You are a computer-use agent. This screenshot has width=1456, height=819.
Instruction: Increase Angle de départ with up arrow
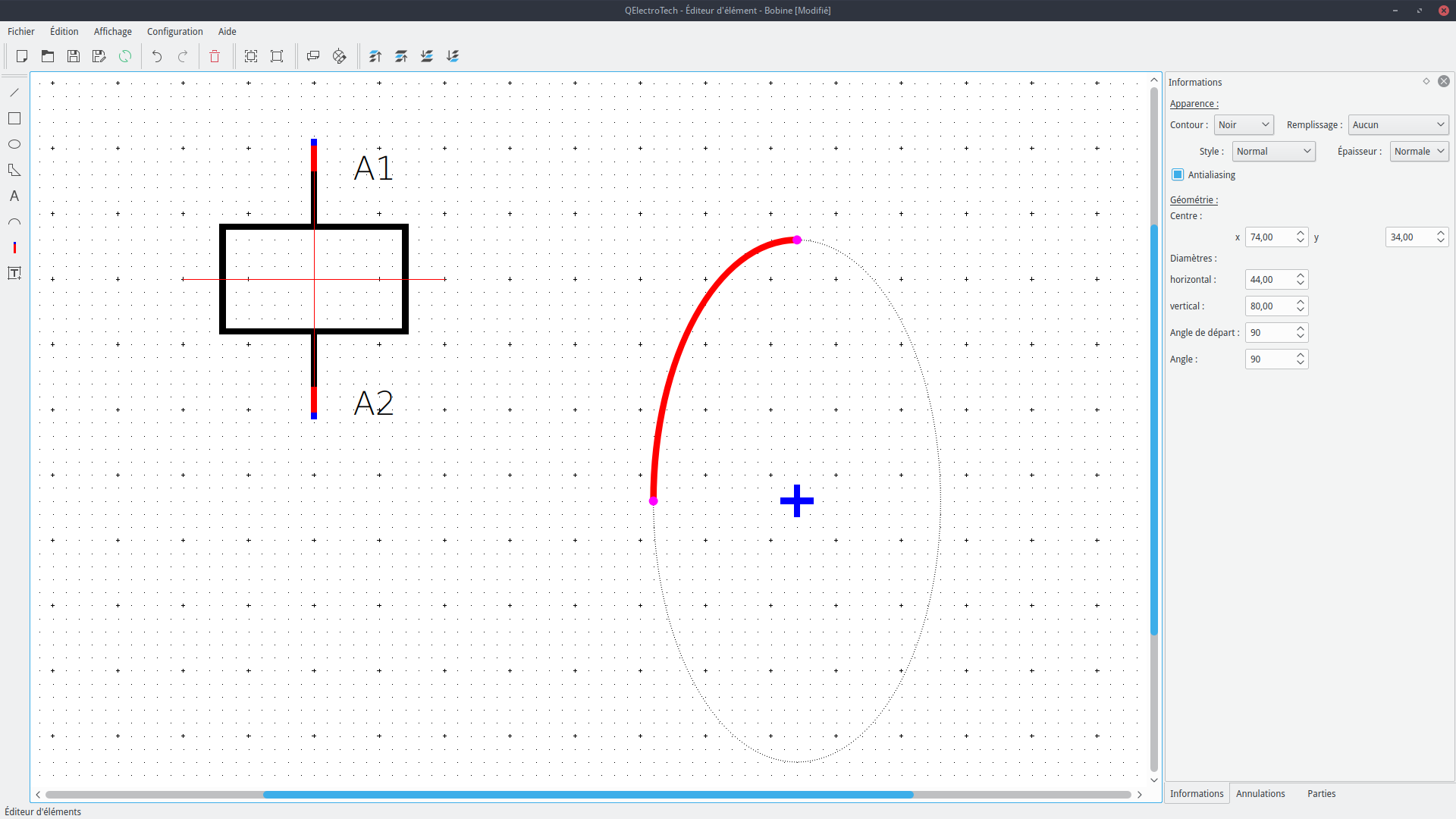[x=1301, y=328]
